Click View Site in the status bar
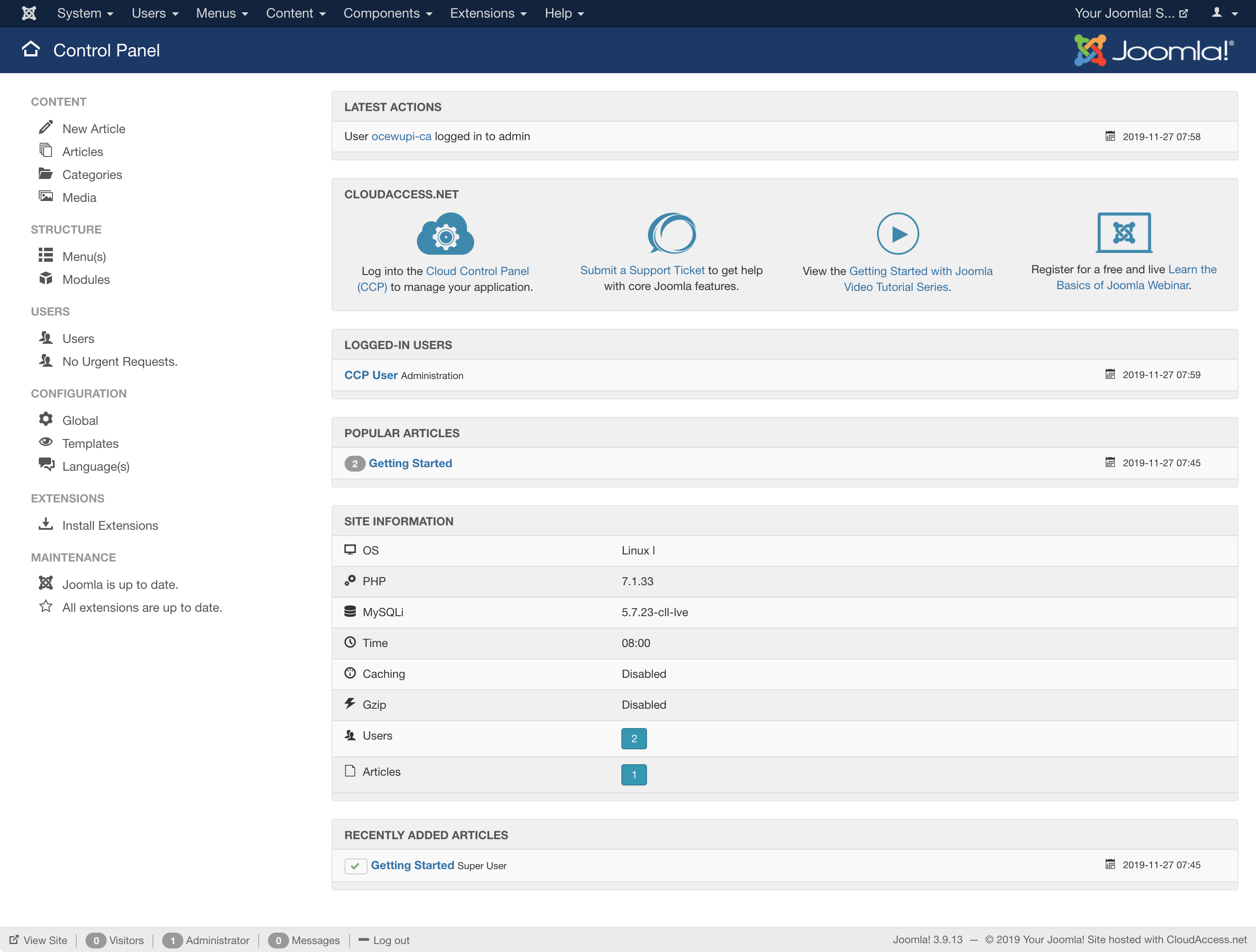Viewport: 1256px width, 952px height. click(x=45, y=940)
